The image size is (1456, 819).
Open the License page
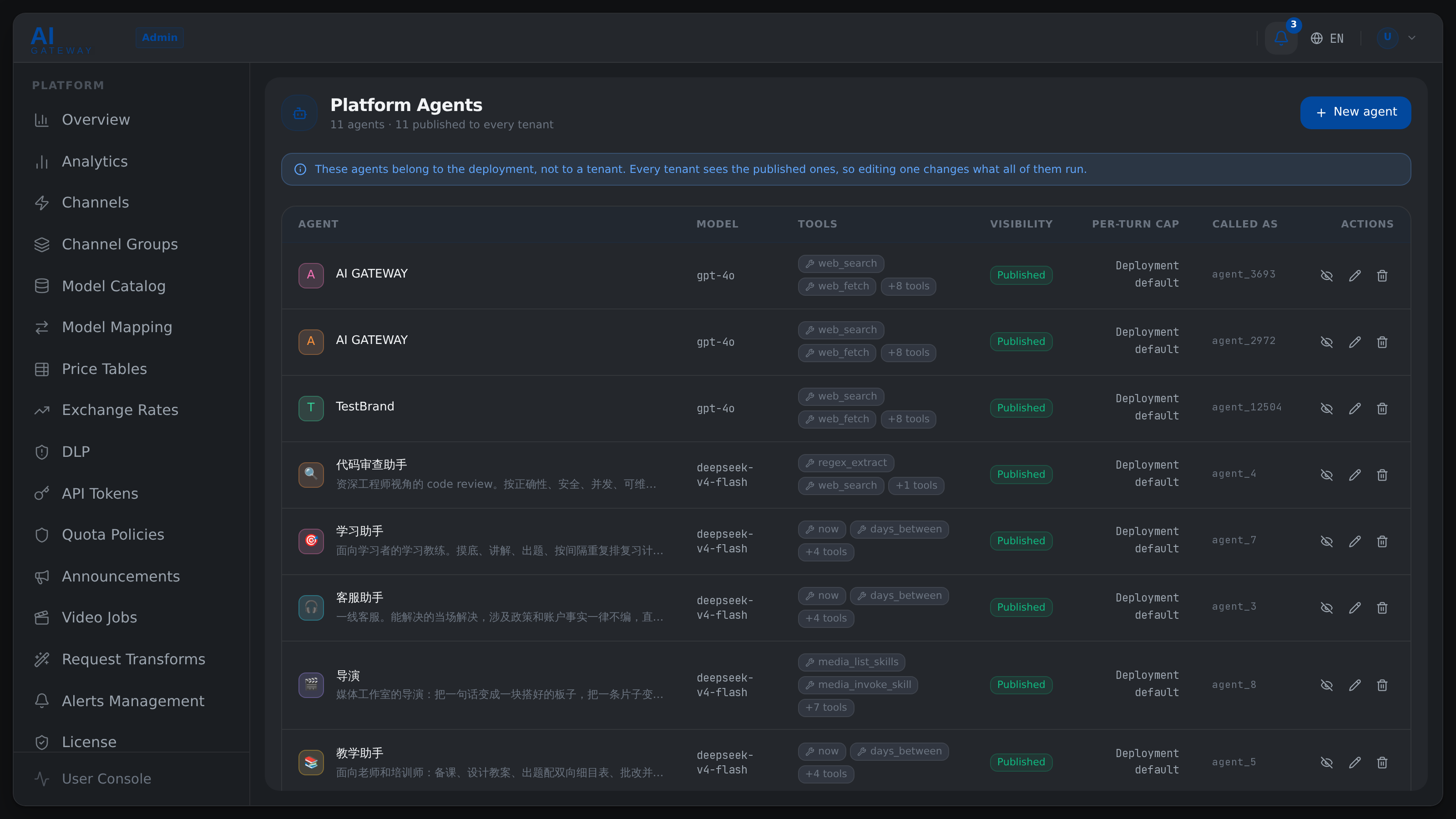click(x=131, y=742)
